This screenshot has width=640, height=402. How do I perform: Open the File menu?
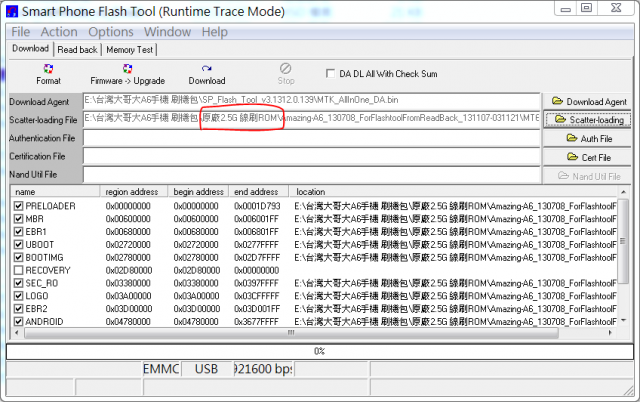pyautogui.click(x=20, y=32)
